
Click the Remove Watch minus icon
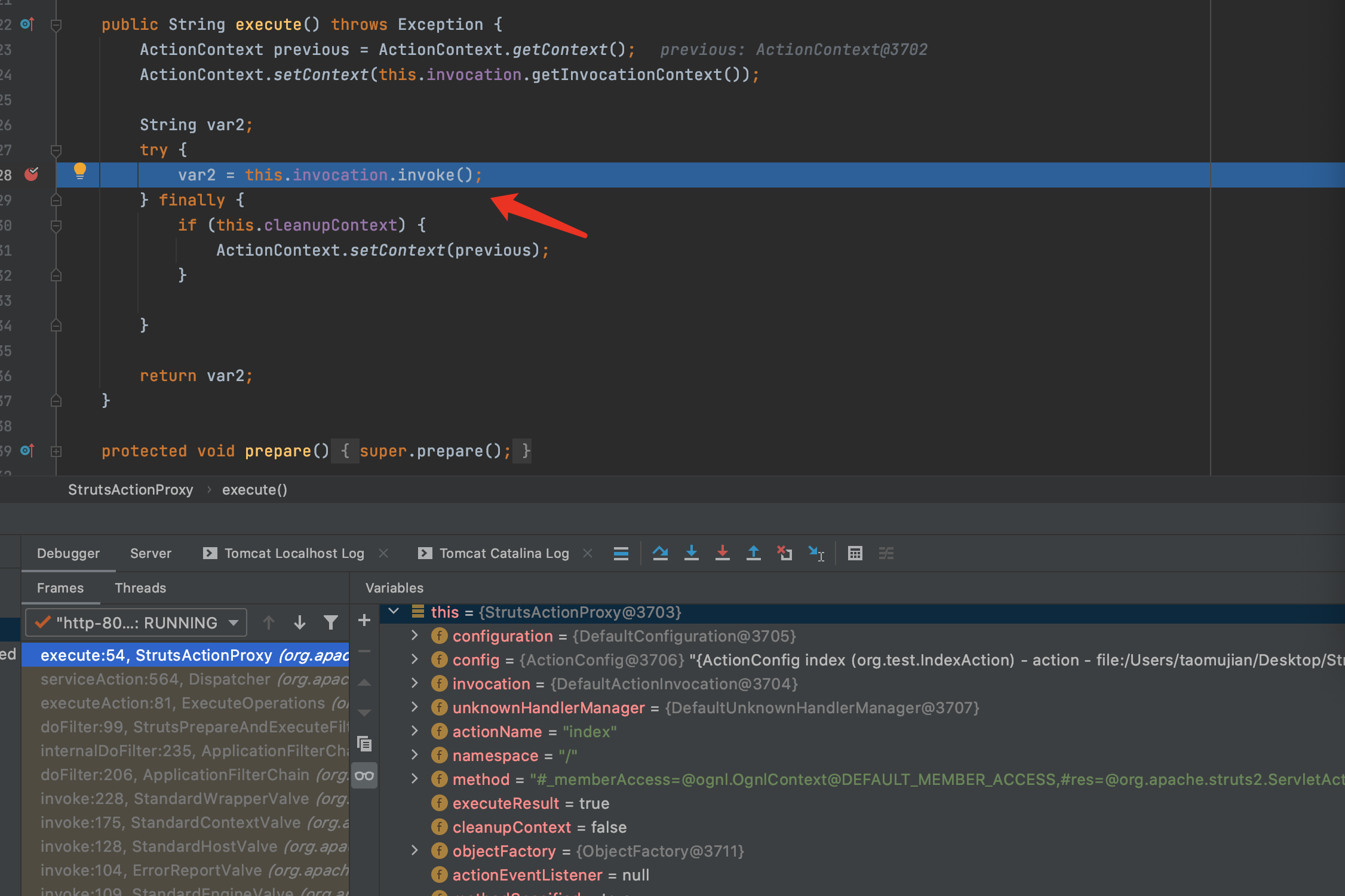[364, 652]
